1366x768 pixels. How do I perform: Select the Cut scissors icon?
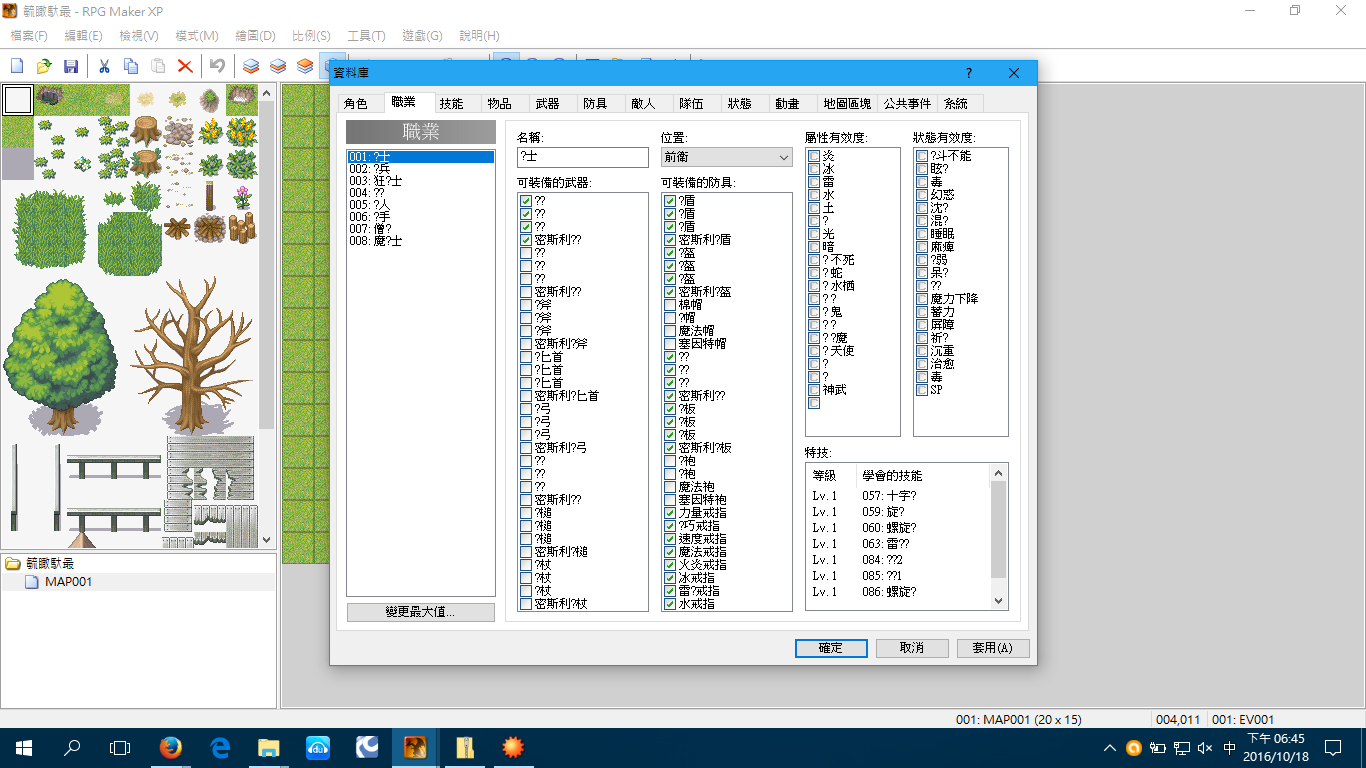click(104, 66)
